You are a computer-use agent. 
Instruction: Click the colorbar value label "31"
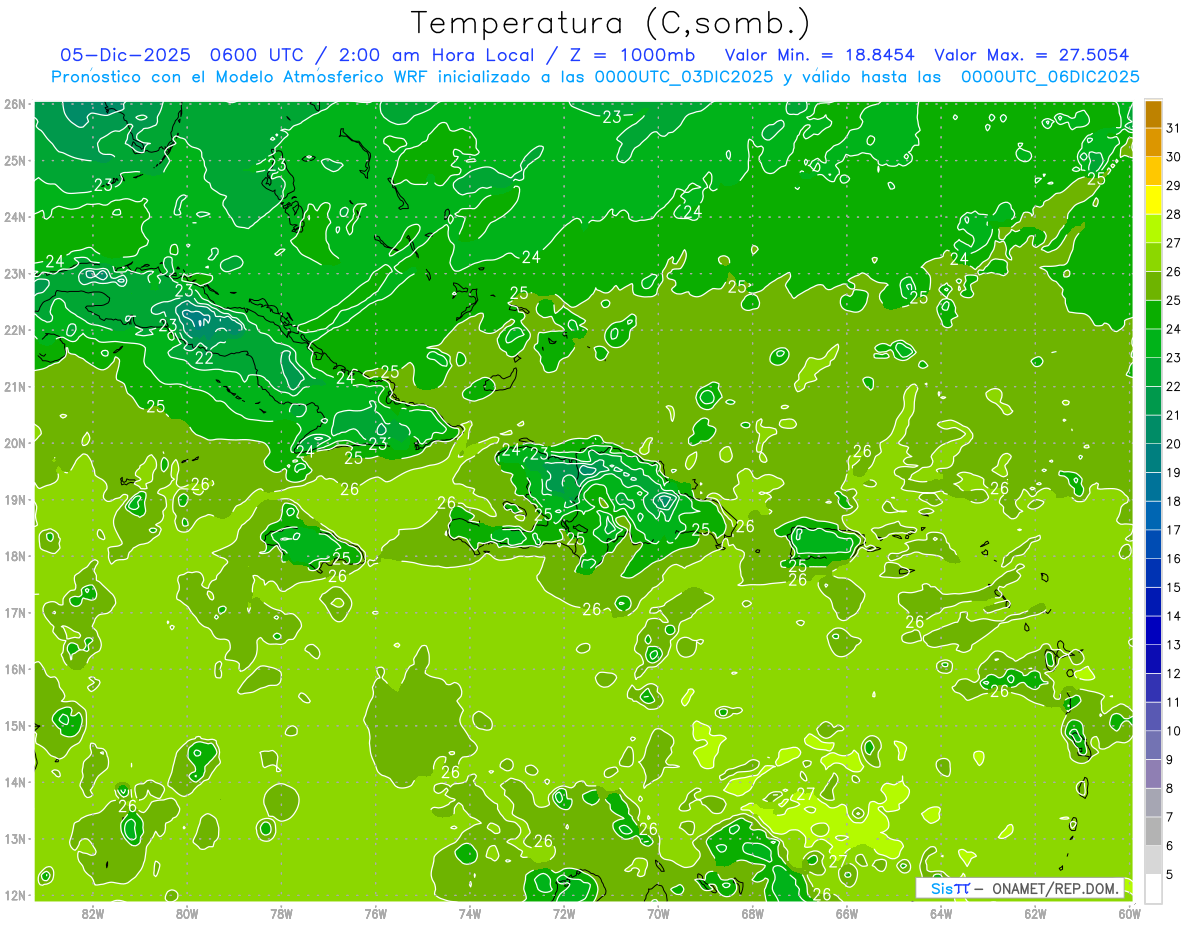[1174, 128]
